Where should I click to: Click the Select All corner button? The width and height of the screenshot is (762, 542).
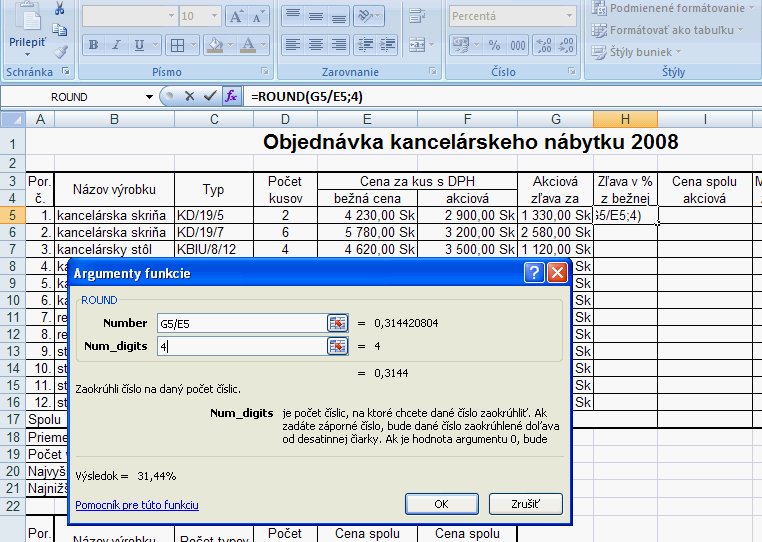point(13,119)
